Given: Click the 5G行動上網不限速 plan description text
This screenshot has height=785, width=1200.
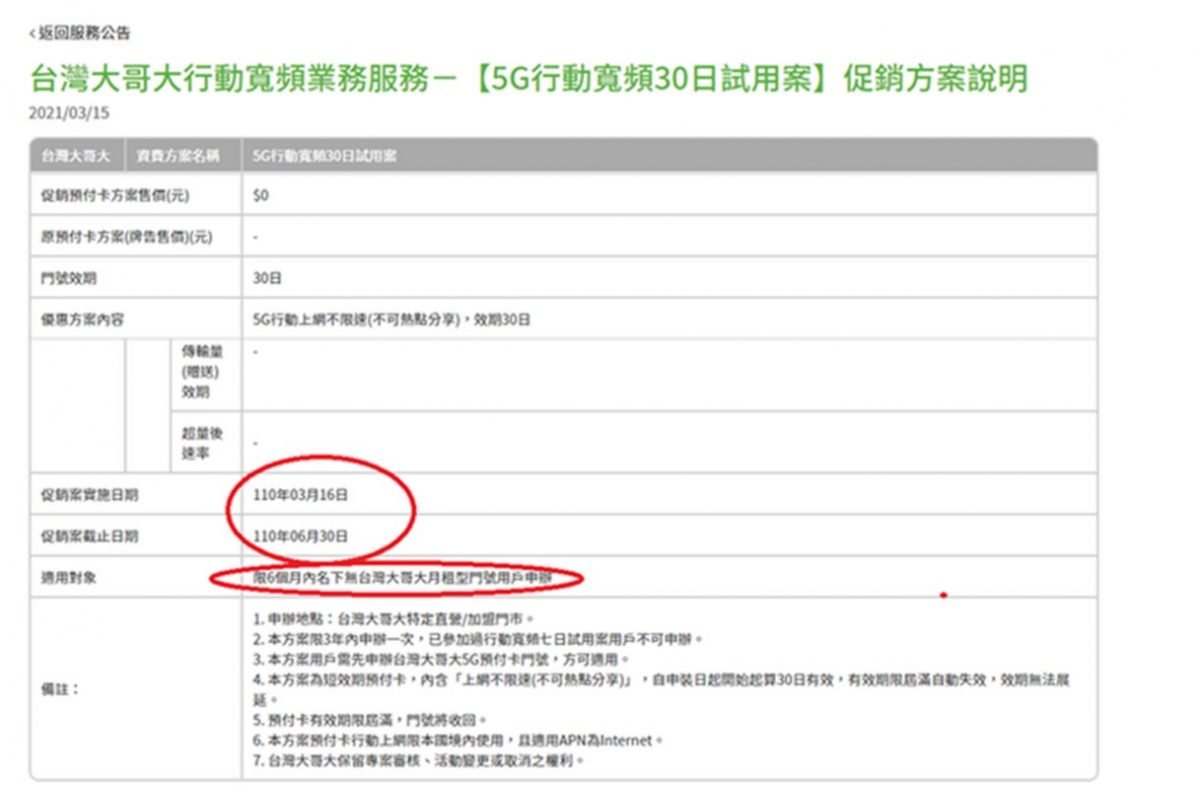Looking at the screenshot, I should tap(391, 320).
